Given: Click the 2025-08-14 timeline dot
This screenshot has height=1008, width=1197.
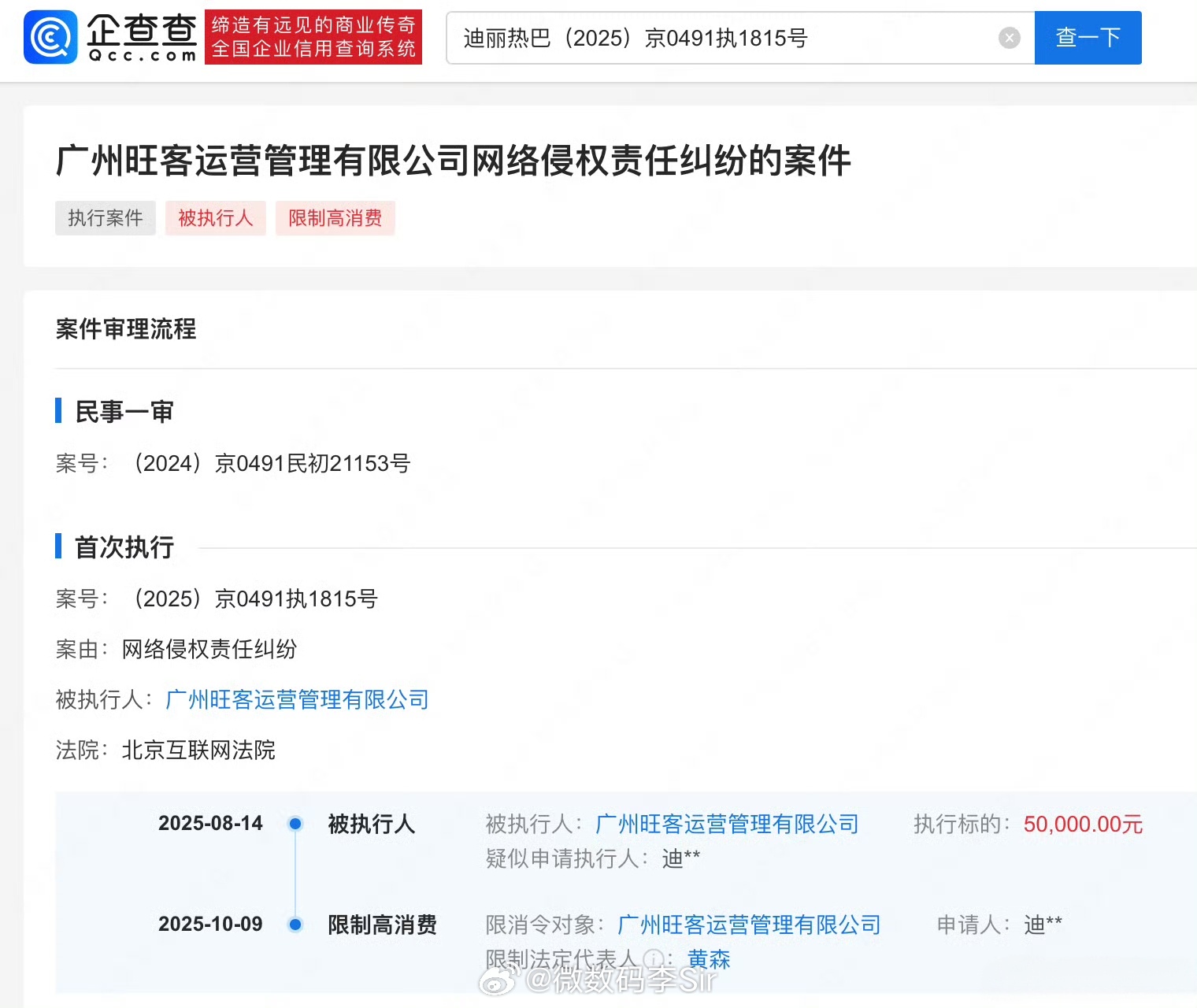Looking at the screenshot, I should 295,824.
